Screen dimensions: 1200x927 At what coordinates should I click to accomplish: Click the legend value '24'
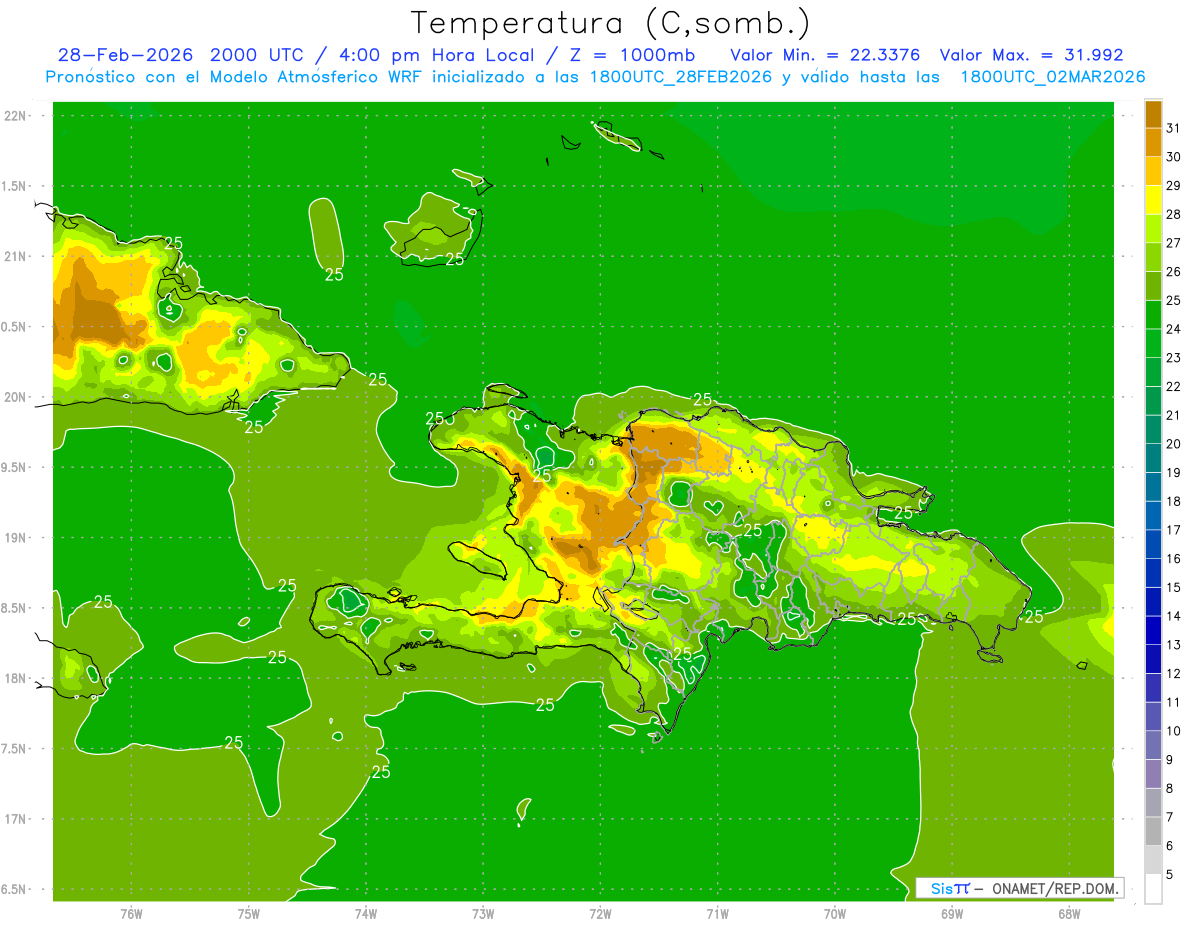click(x=1174, y=329)
